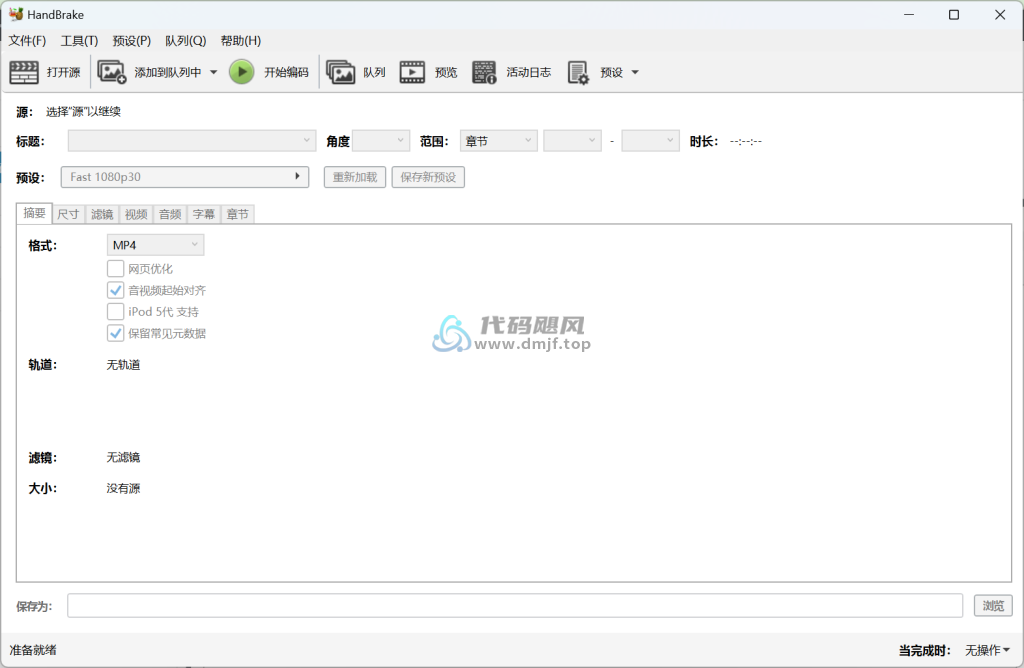Screen dimensions: 1024x668
Task: Maximize the HandBrake window
Action: (x=954, y=14)
